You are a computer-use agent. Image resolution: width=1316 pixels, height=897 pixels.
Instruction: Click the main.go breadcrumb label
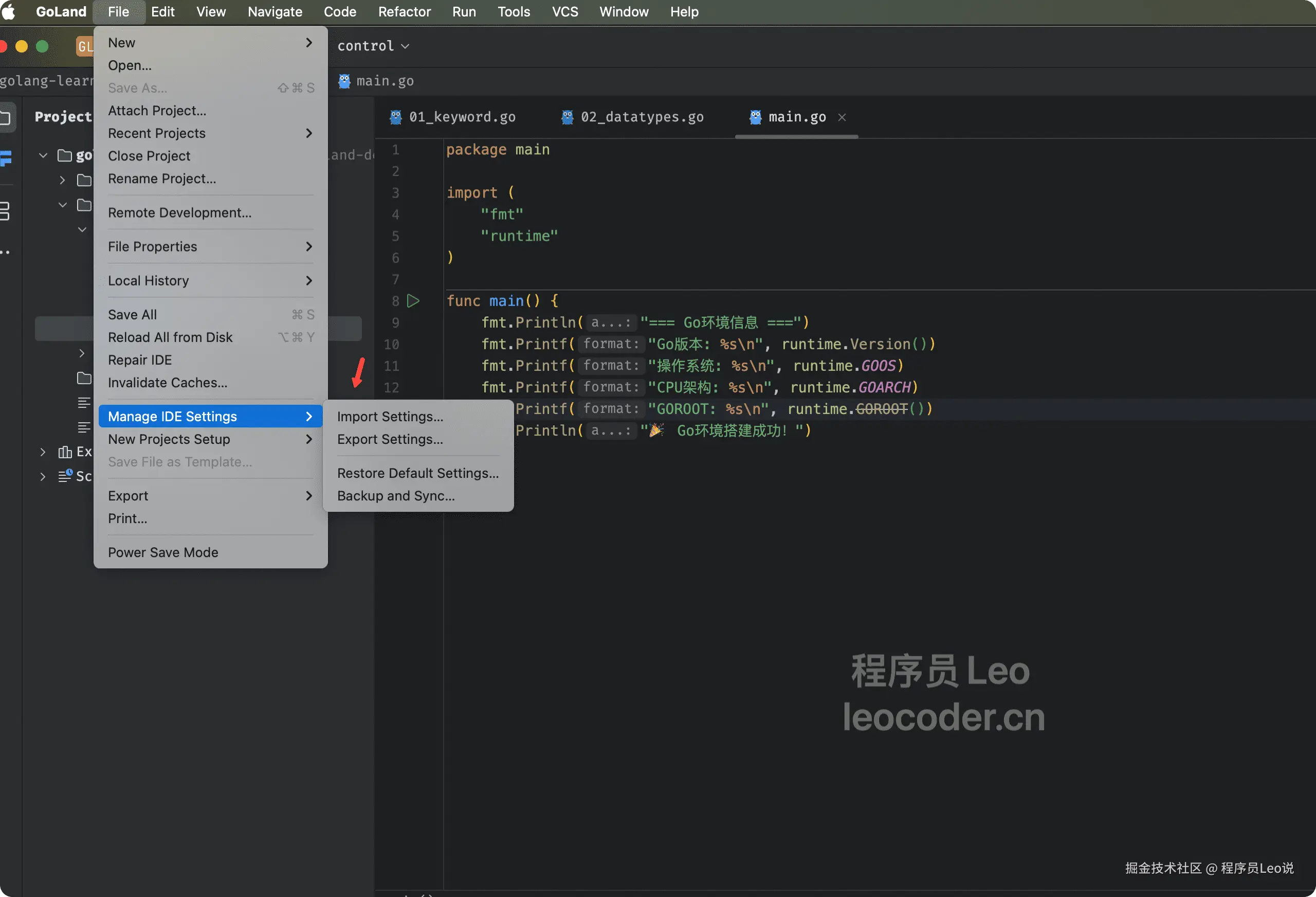[385, 81]
